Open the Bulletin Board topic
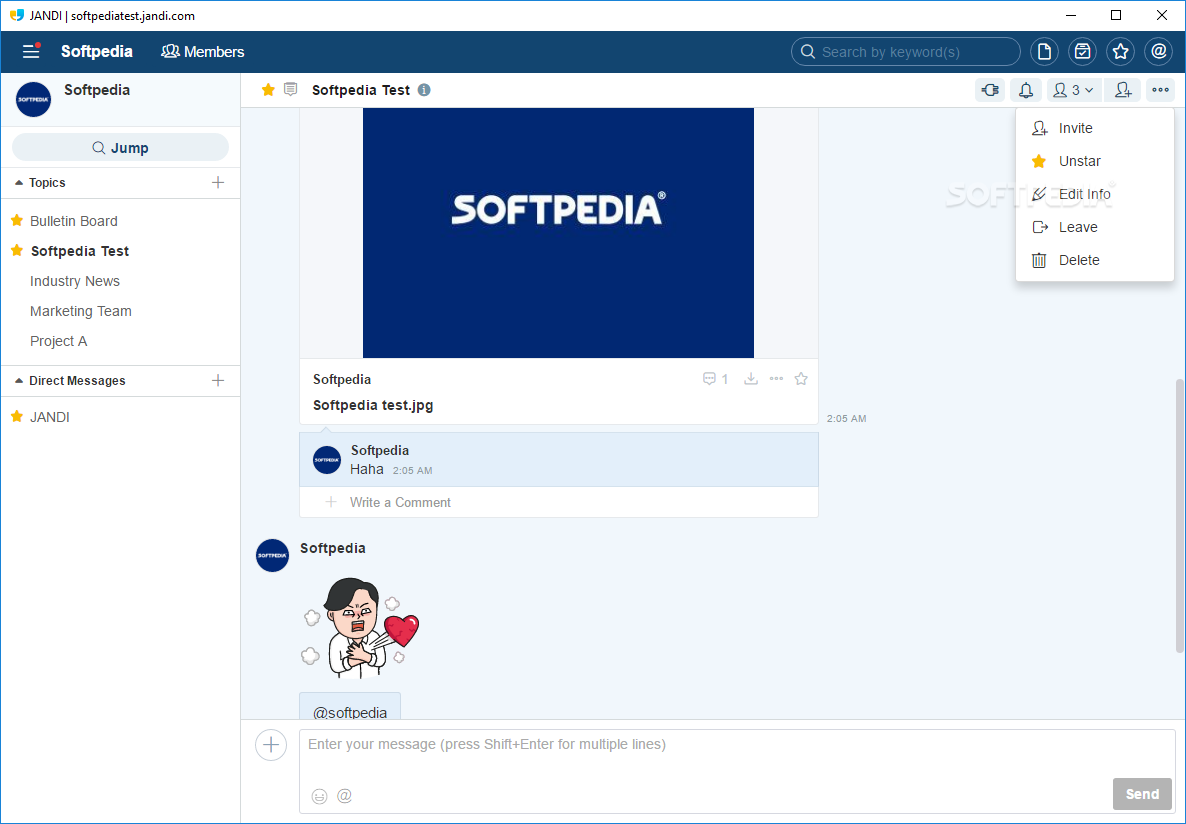 (x=73, y=221)
